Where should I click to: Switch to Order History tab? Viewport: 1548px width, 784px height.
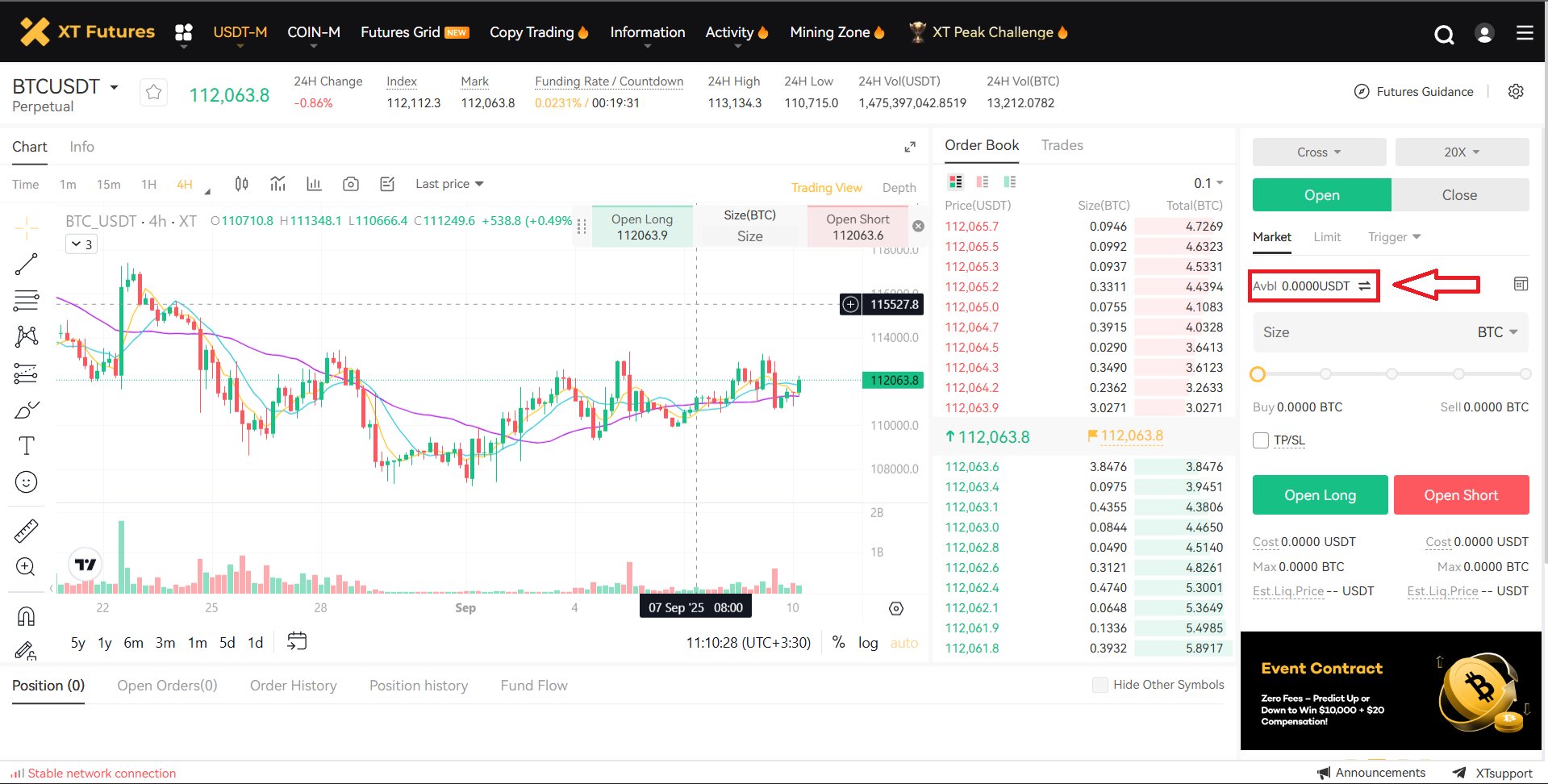293,686
